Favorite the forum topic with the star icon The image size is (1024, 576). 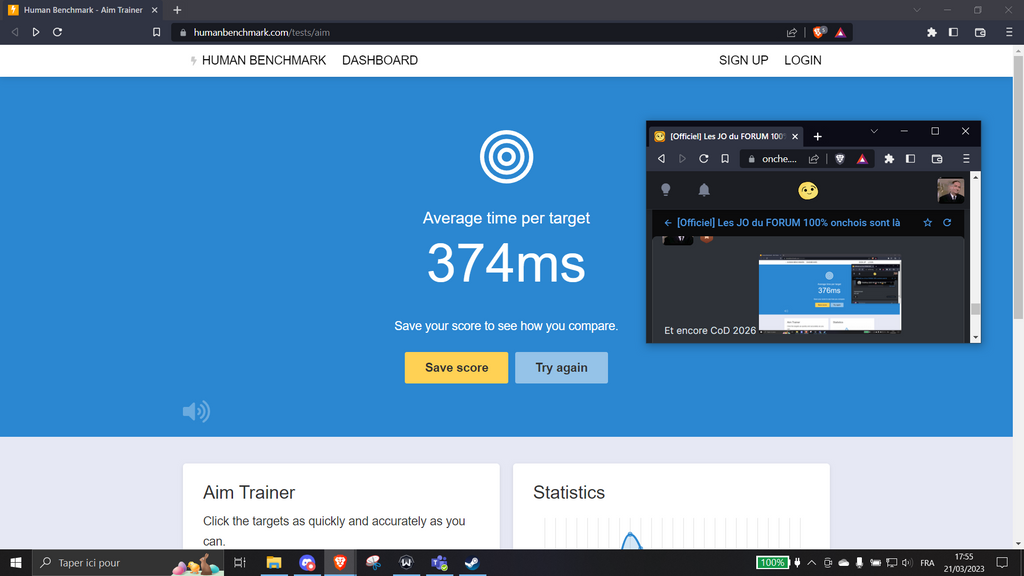coord(927,223)
